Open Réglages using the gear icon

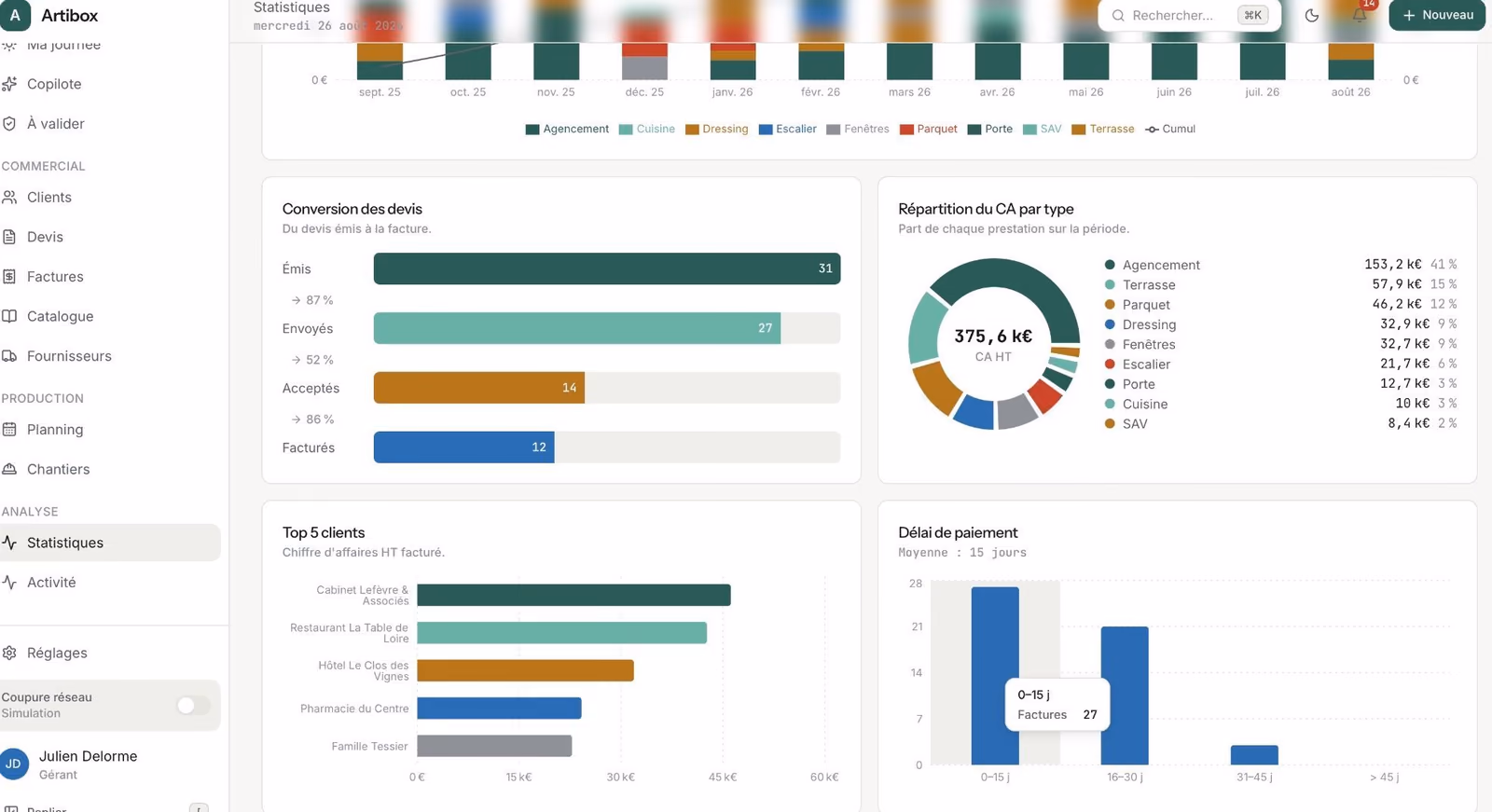(9, 653)
